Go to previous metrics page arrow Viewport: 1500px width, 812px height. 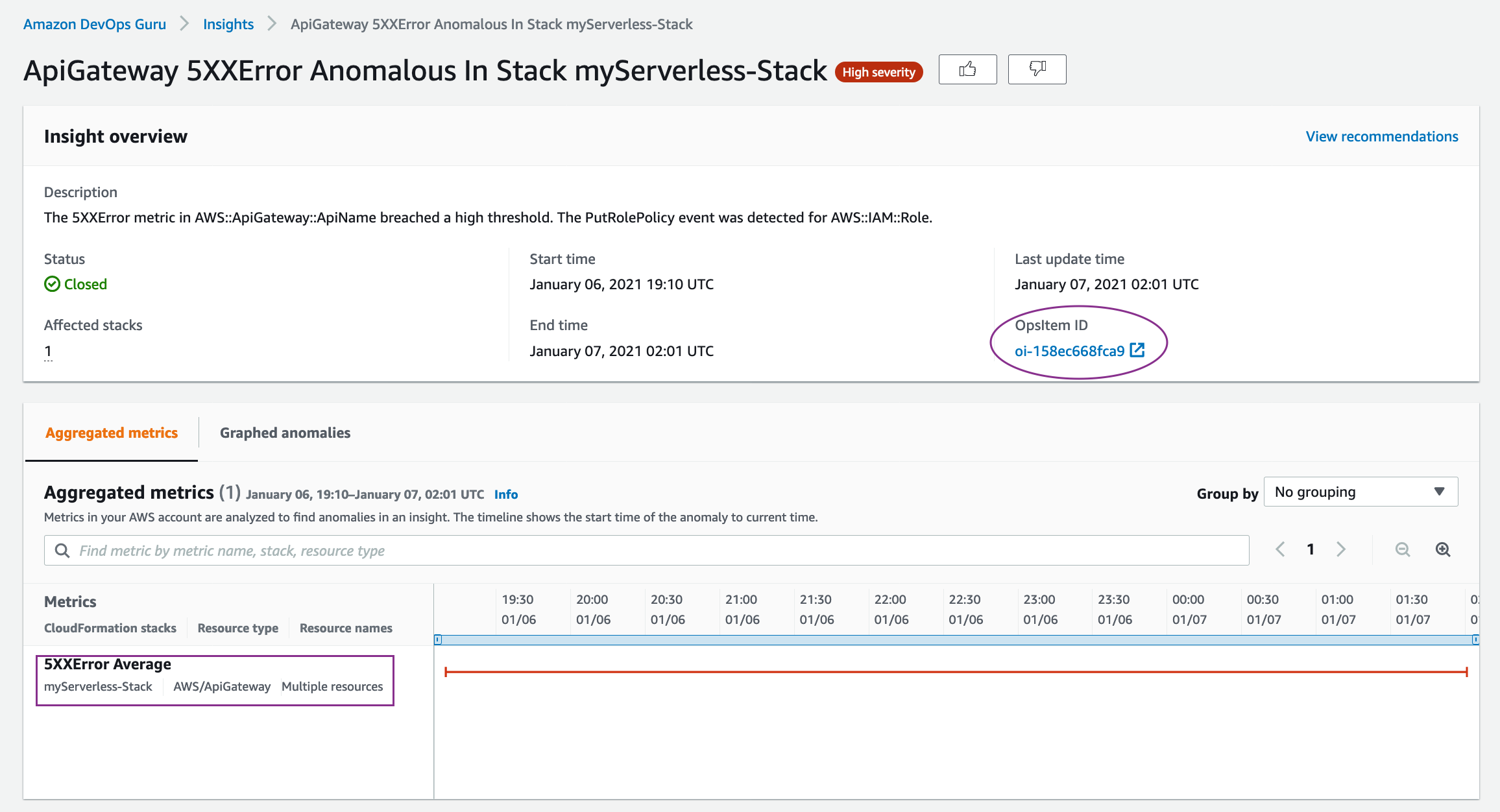pos(1280,549)
